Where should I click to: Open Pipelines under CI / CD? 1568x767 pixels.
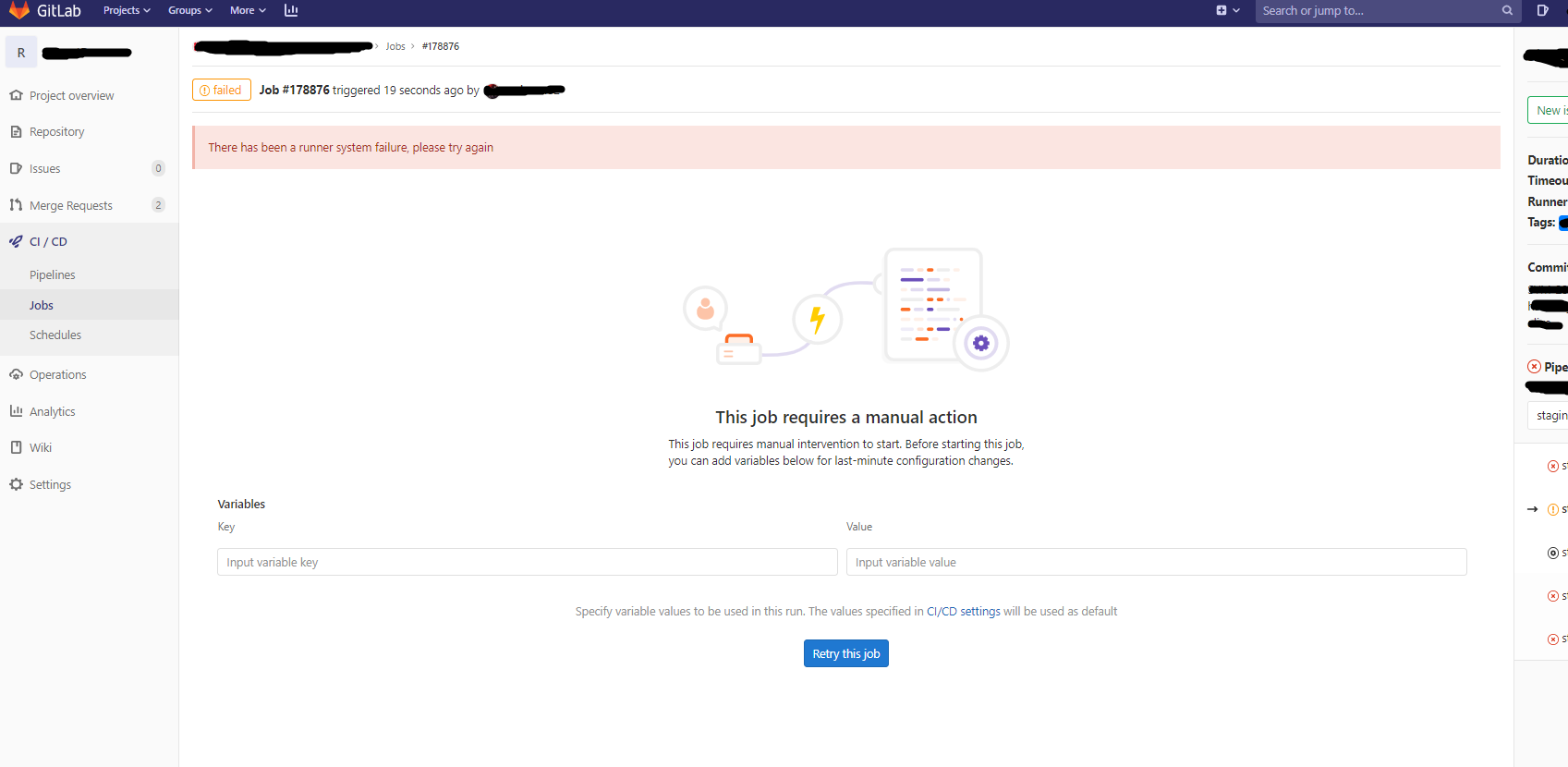[53, 275]
